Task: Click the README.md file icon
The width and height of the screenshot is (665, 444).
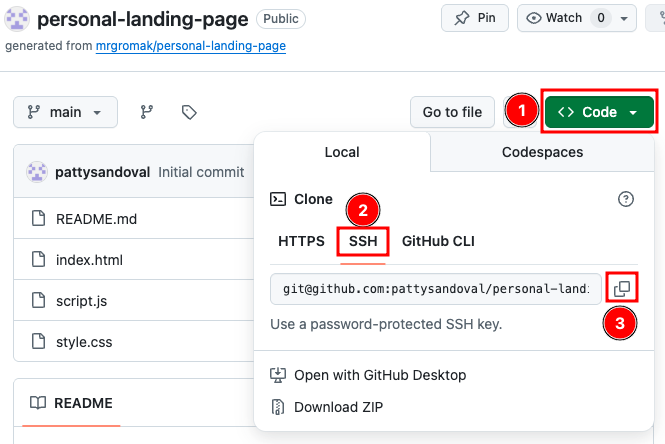Action: [39, 218]
